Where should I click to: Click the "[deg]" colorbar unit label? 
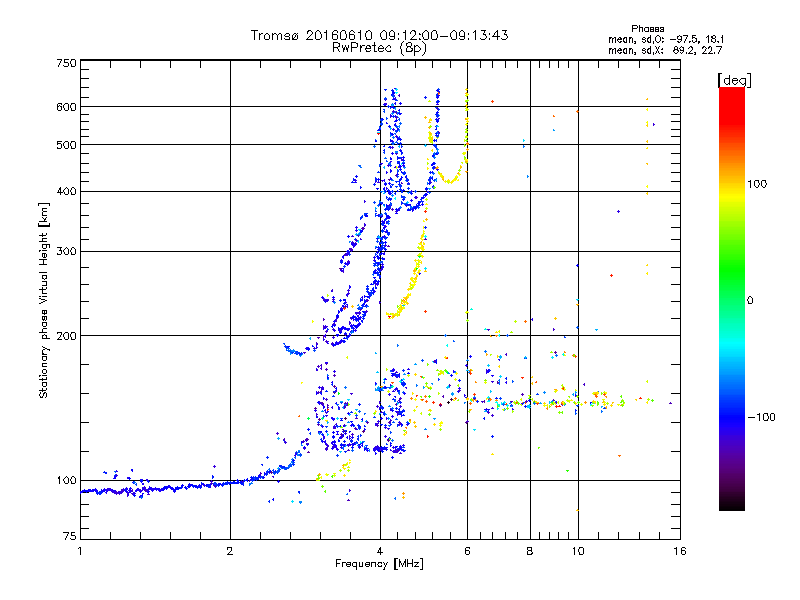pos(734,80)
